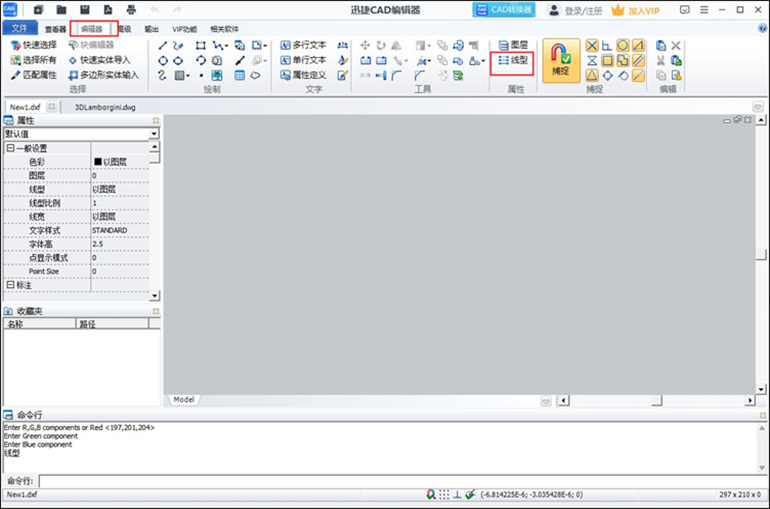This screenshot has height=509, width=770.
Task: Toggle triangle midpoint snap icon
Action: 592,75
